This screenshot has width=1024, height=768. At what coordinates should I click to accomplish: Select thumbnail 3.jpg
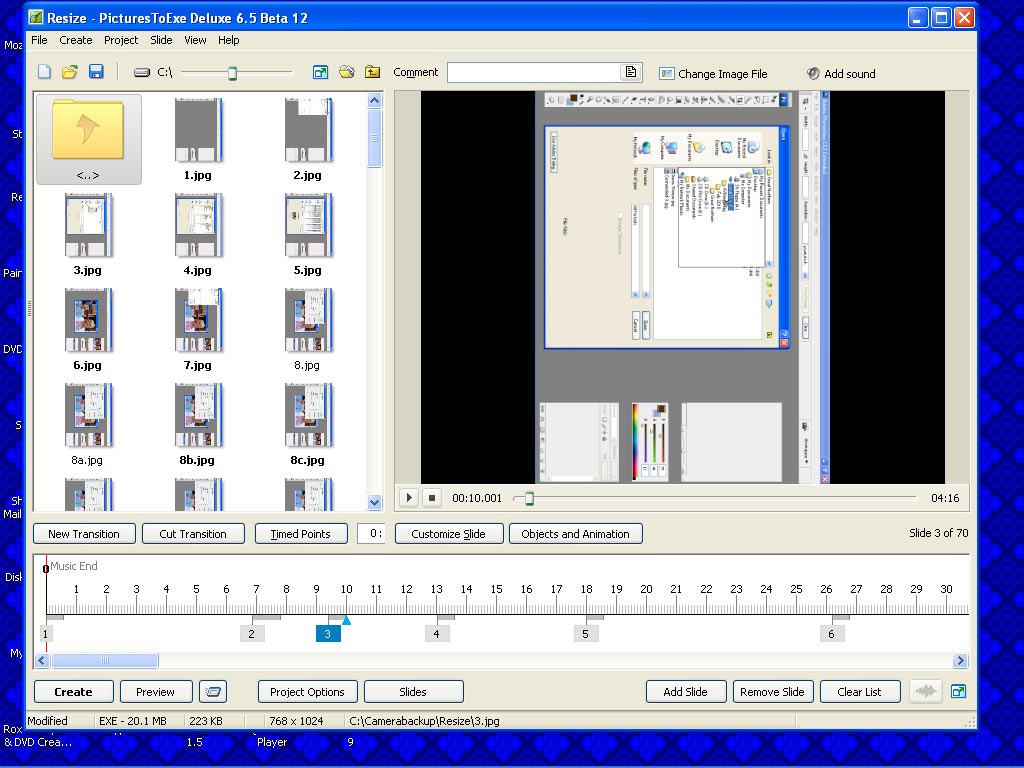[88, 233]
